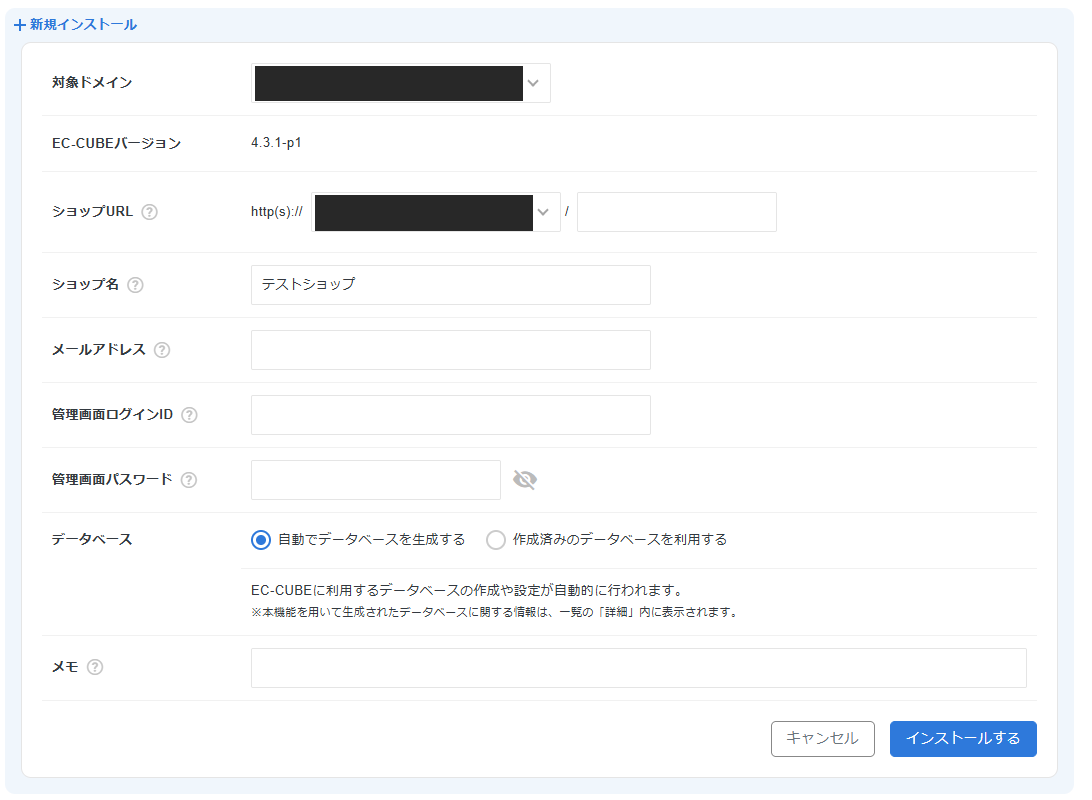Click the キャンセル button
Screen dimensions: 1092x800
coord(822,739)
